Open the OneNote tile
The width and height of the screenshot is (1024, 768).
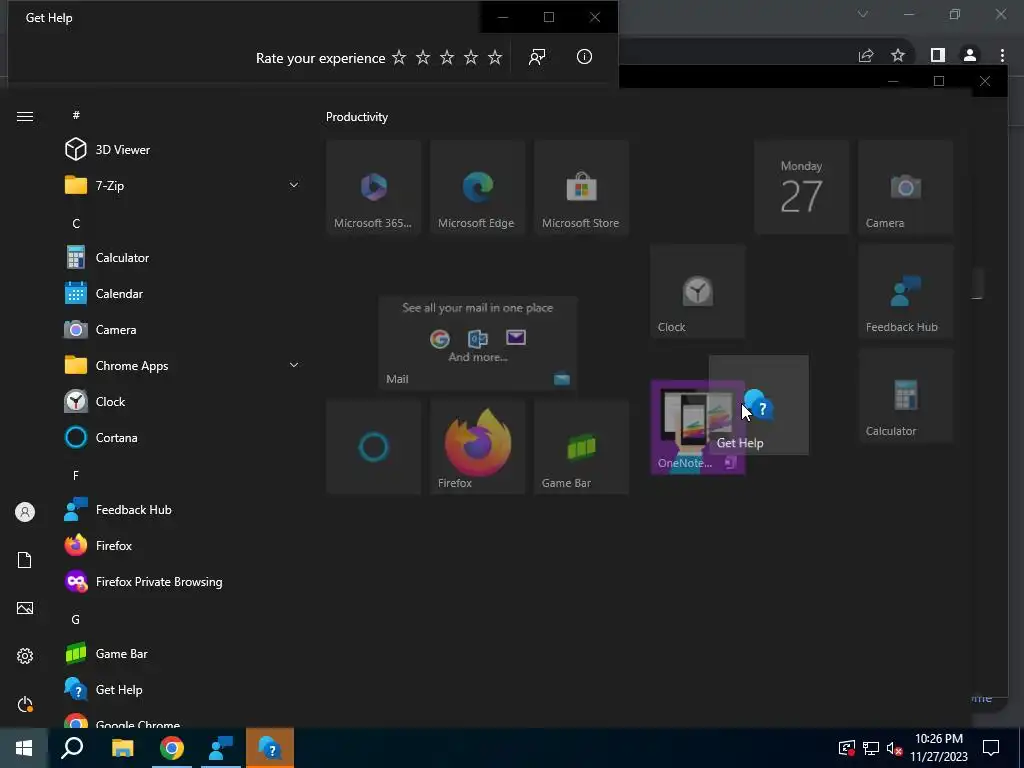(697, 427)
